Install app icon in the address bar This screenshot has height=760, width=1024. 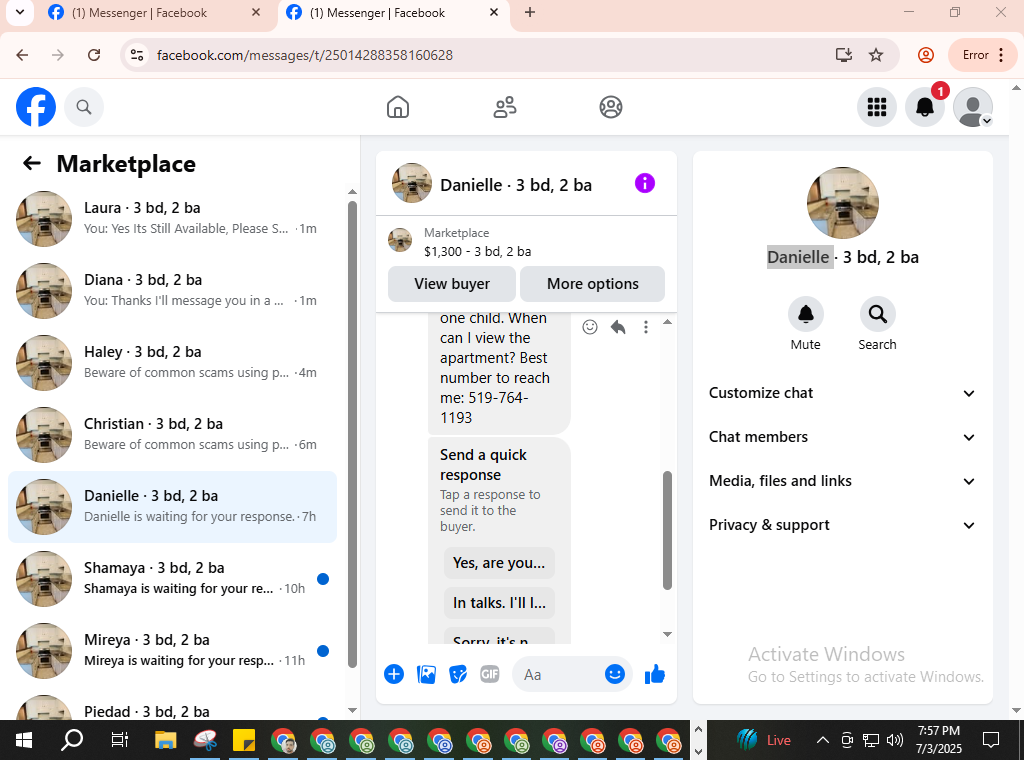click(844, 55)
